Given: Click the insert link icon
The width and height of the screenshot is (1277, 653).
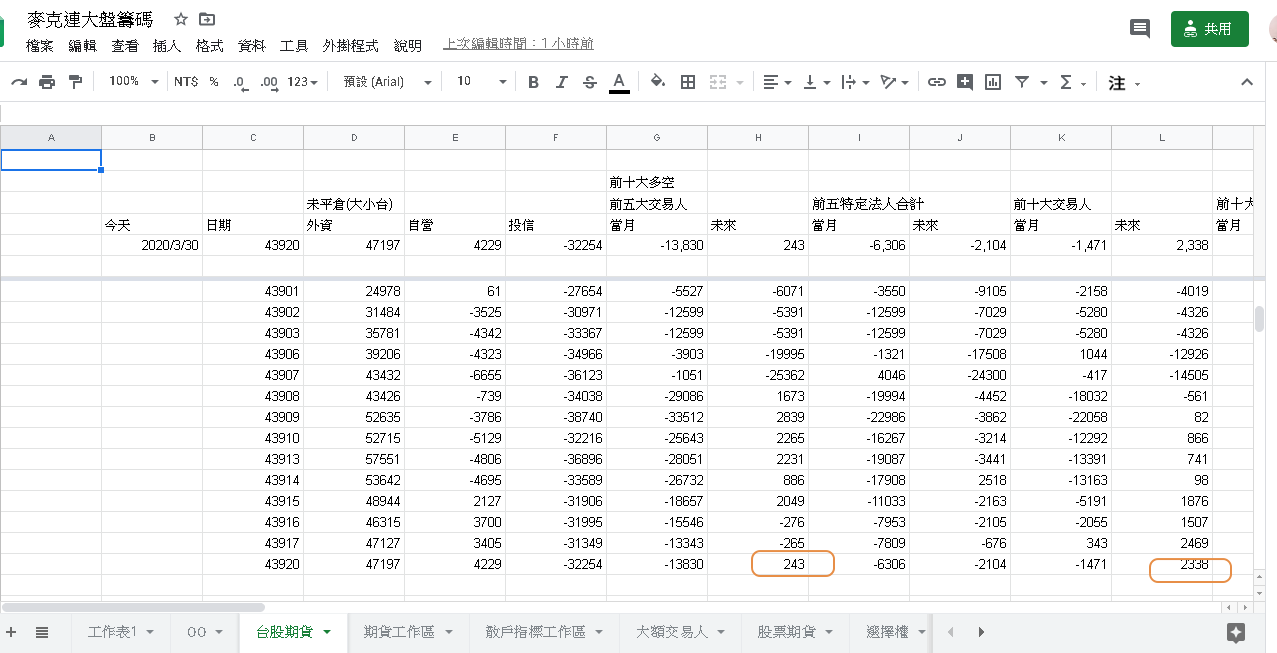Looking at the screenshot, I should (936, 82).
